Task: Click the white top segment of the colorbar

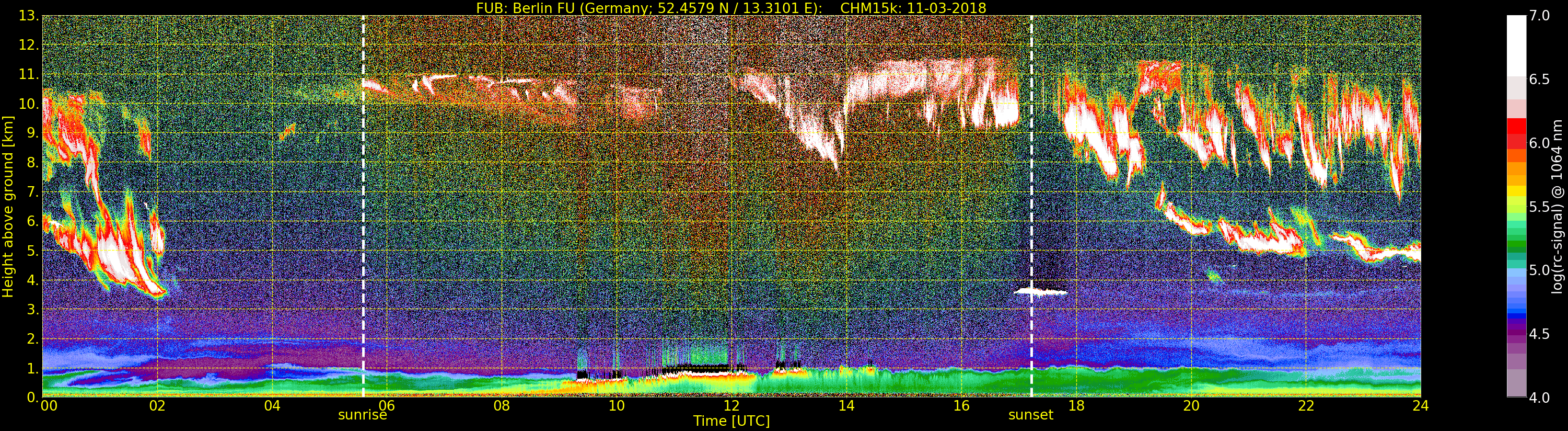Action: coord(1516,46)
